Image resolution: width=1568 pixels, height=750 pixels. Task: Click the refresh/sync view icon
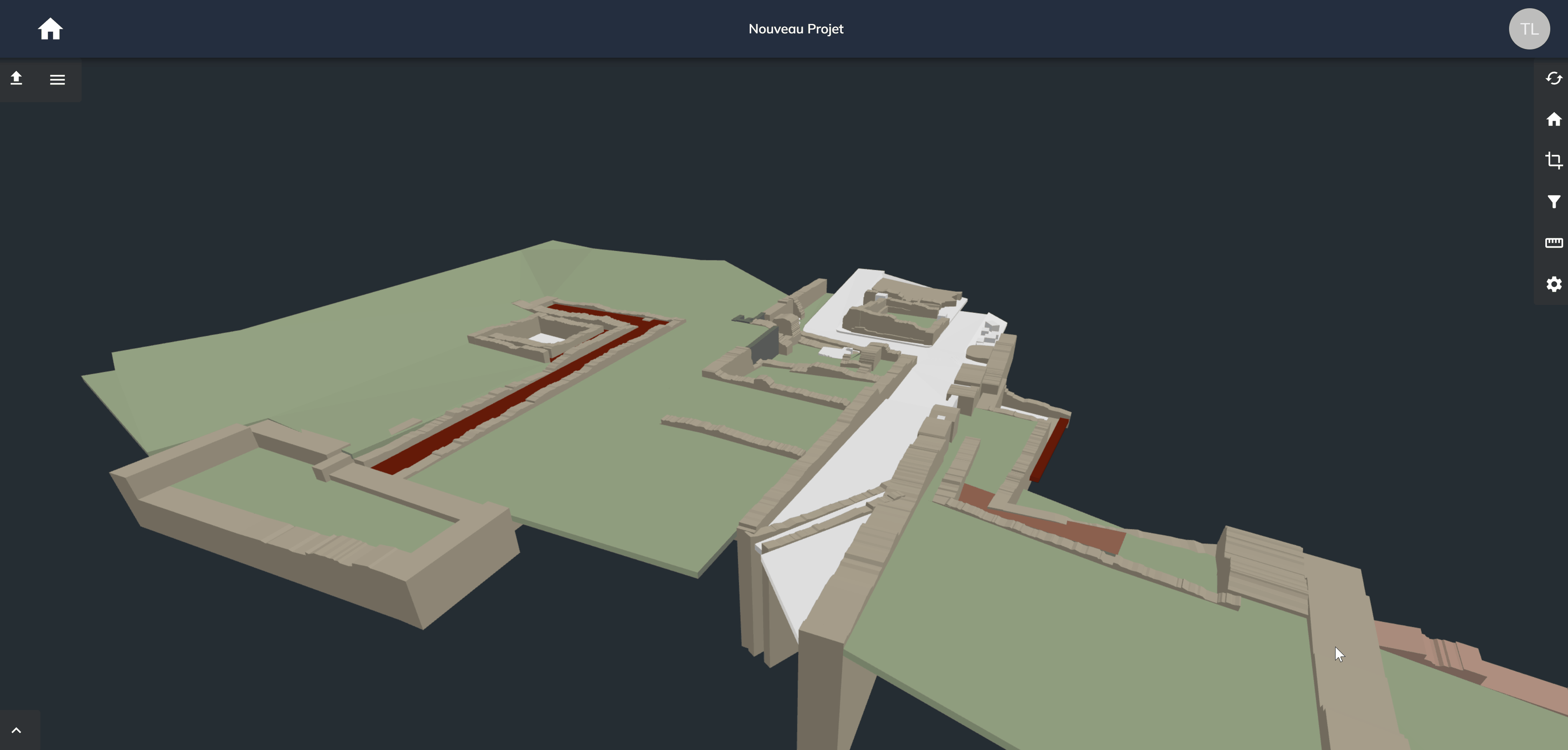[1554, 79]
